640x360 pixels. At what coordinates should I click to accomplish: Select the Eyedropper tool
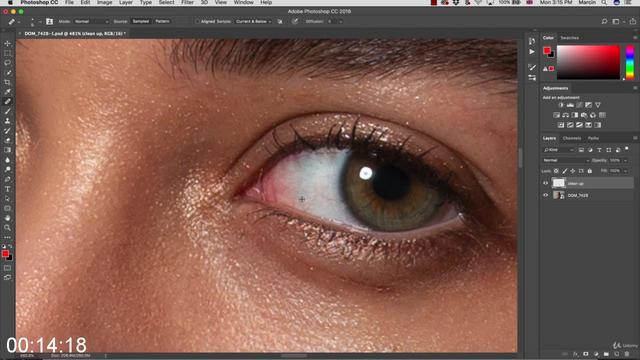(x=7, y=92)
